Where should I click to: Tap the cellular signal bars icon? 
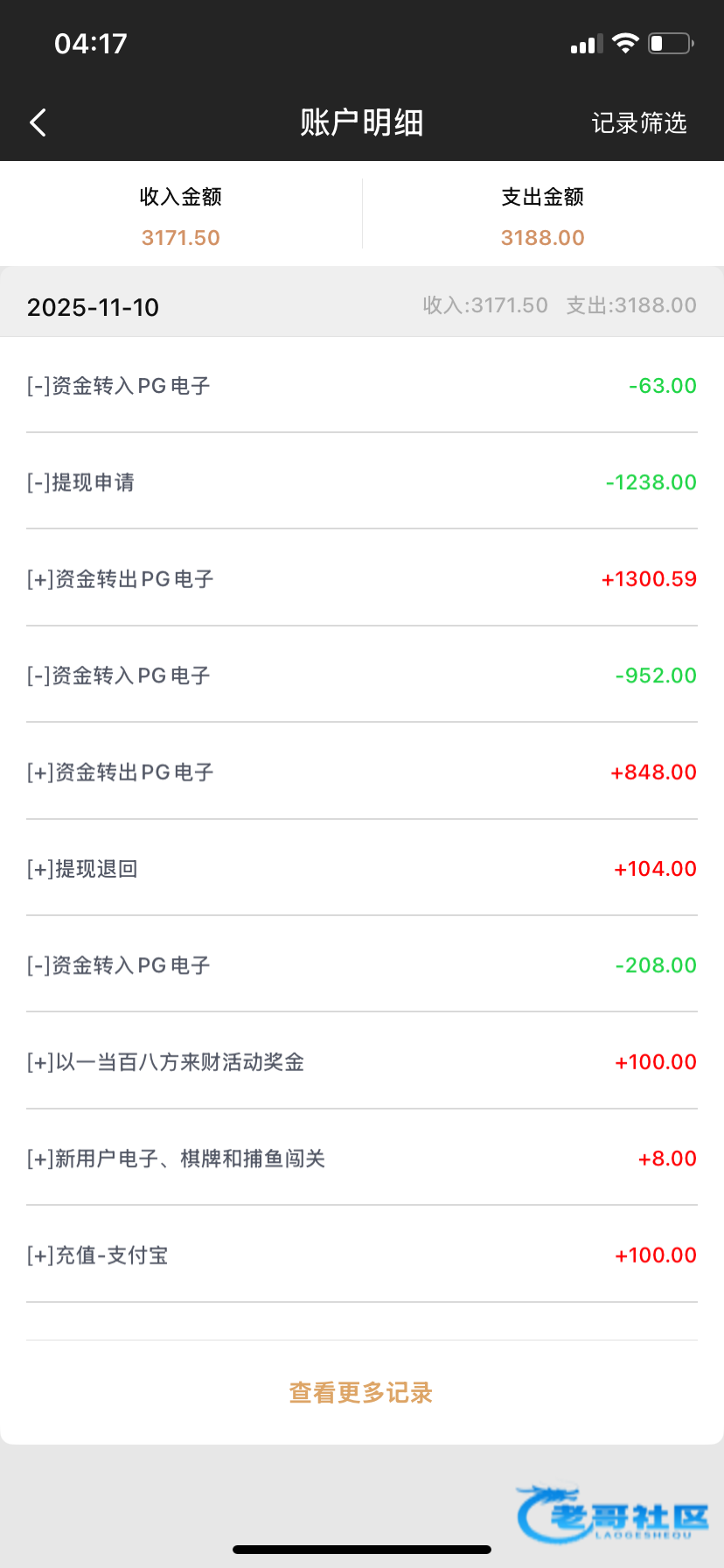pyautogui.click(x=587, y=45)
